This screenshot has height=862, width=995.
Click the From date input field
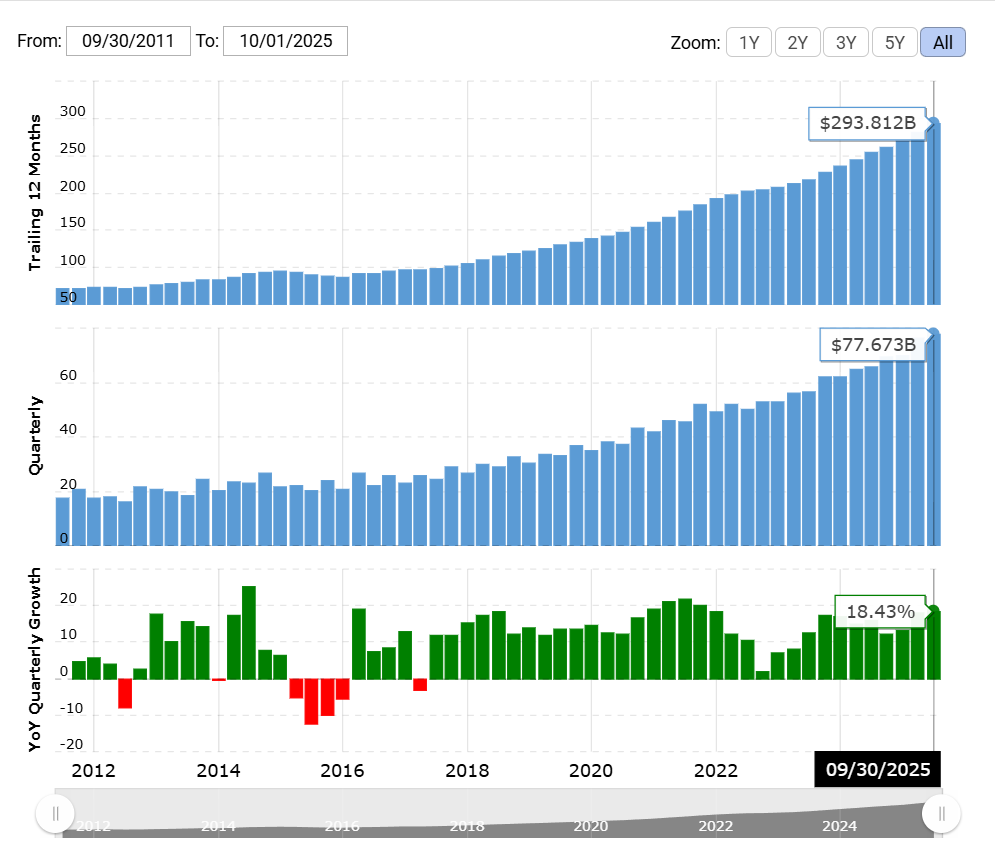click(127, 41)
